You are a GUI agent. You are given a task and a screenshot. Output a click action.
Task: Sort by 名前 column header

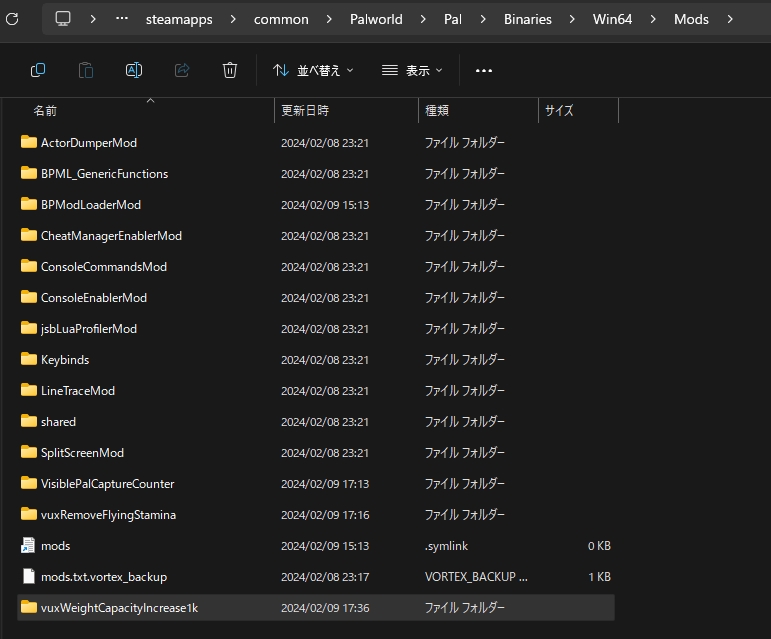point(45,111)
